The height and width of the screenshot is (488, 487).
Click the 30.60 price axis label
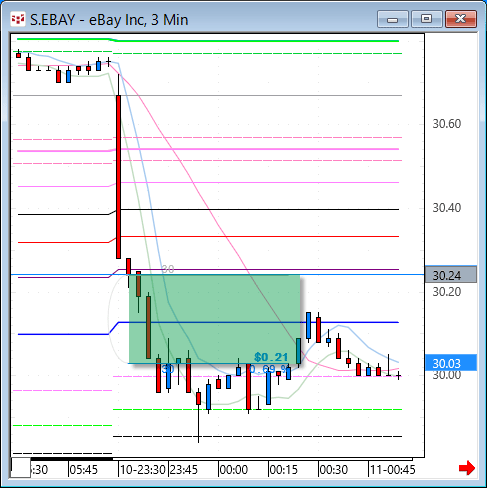coord(447,124)
